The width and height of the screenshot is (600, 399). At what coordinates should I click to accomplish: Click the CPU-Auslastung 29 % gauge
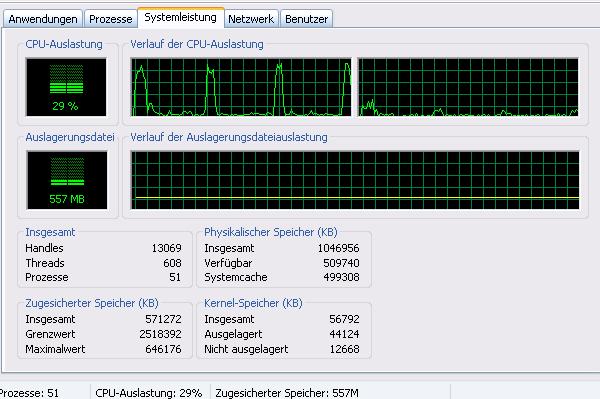point(66,87)
